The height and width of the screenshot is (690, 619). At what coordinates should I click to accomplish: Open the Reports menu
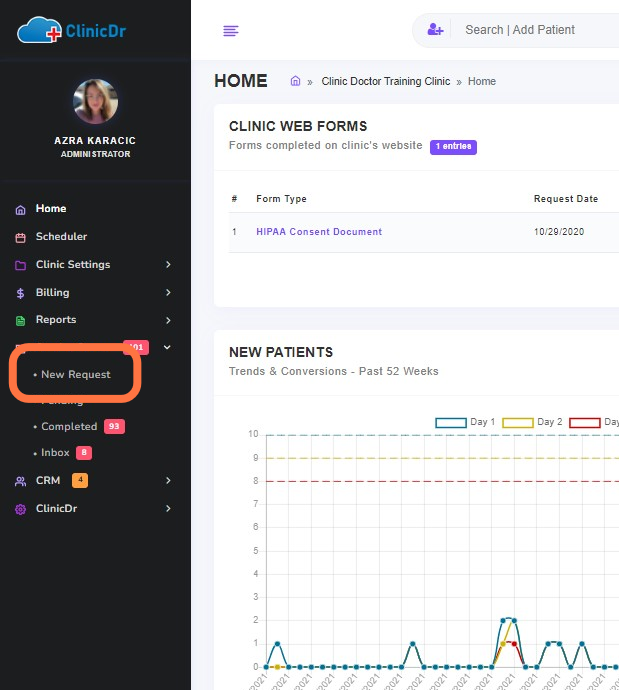[56, 319]
